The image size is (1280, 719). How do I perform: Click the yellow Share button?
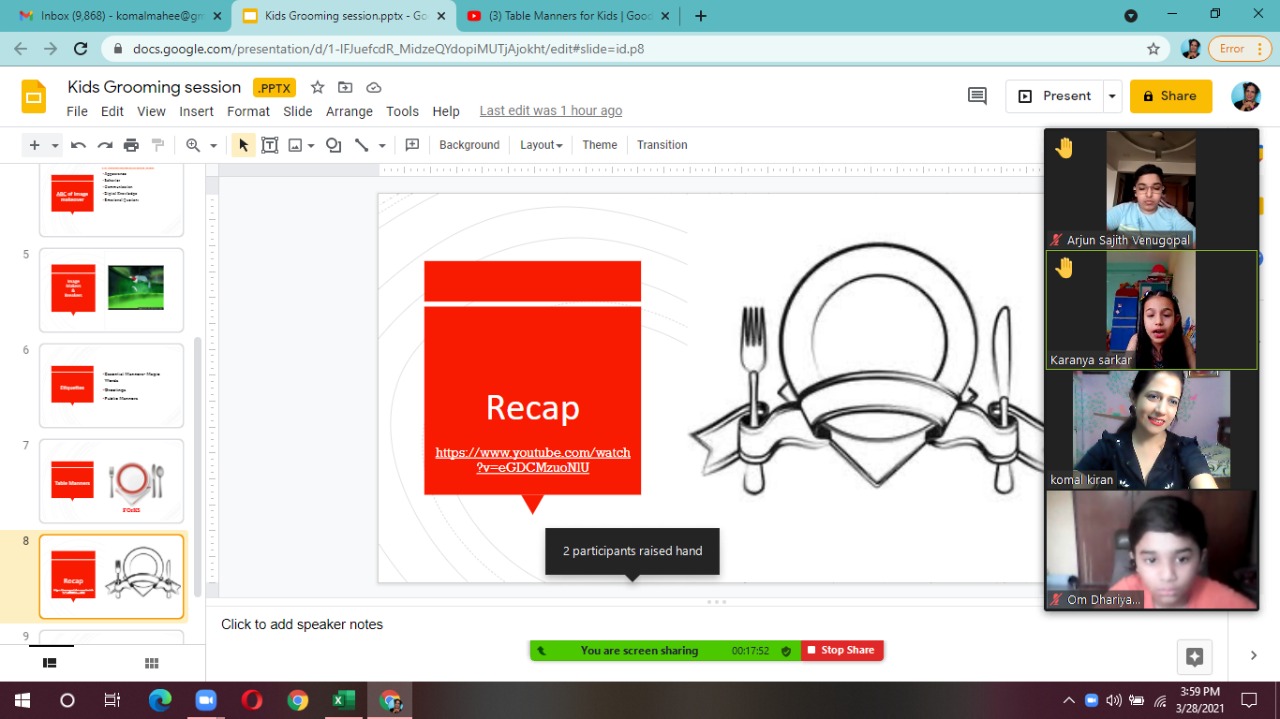click(x=1170, y=96)
